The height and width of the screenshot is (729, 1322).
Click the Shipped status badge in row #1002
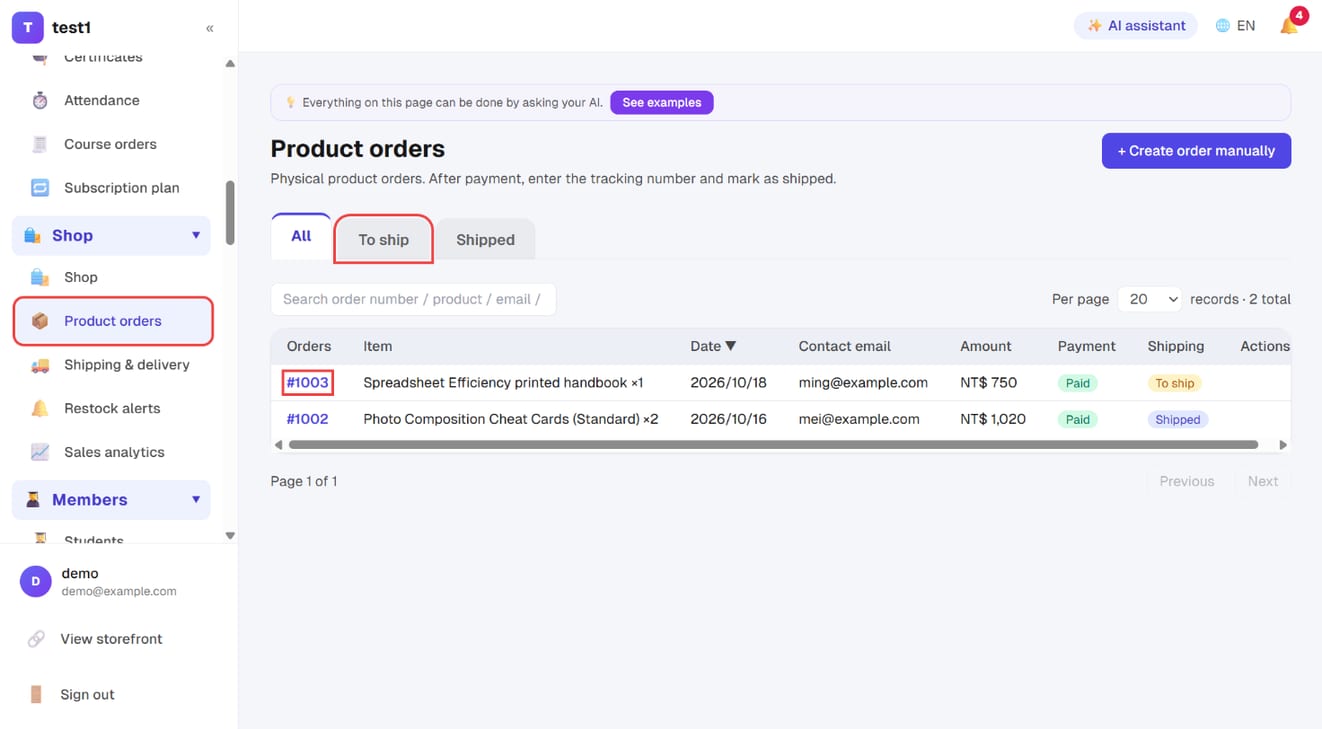point(1177,419)
